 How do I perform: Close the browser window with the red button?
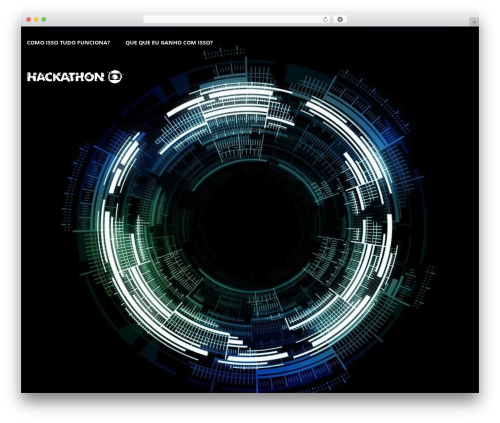29,19
